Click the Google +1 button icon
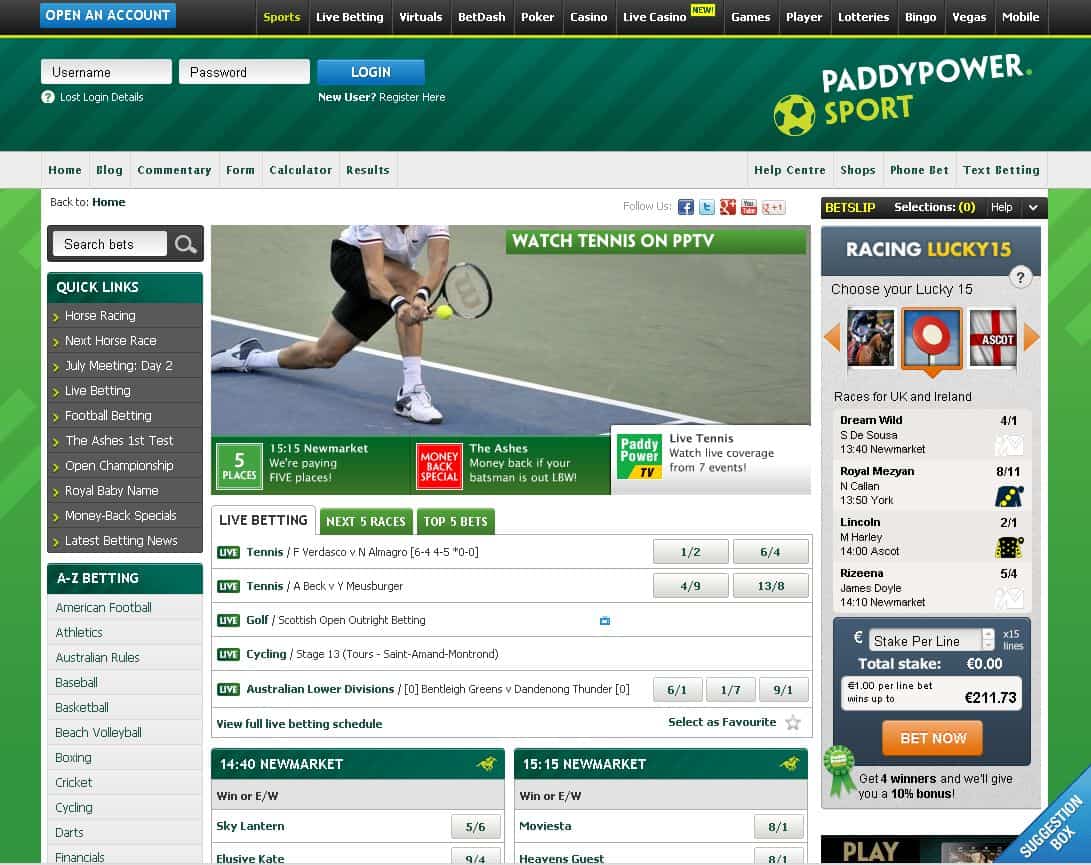Viewport: 1091px width, 865px height. pyautogui.click(x=774, y=207)
